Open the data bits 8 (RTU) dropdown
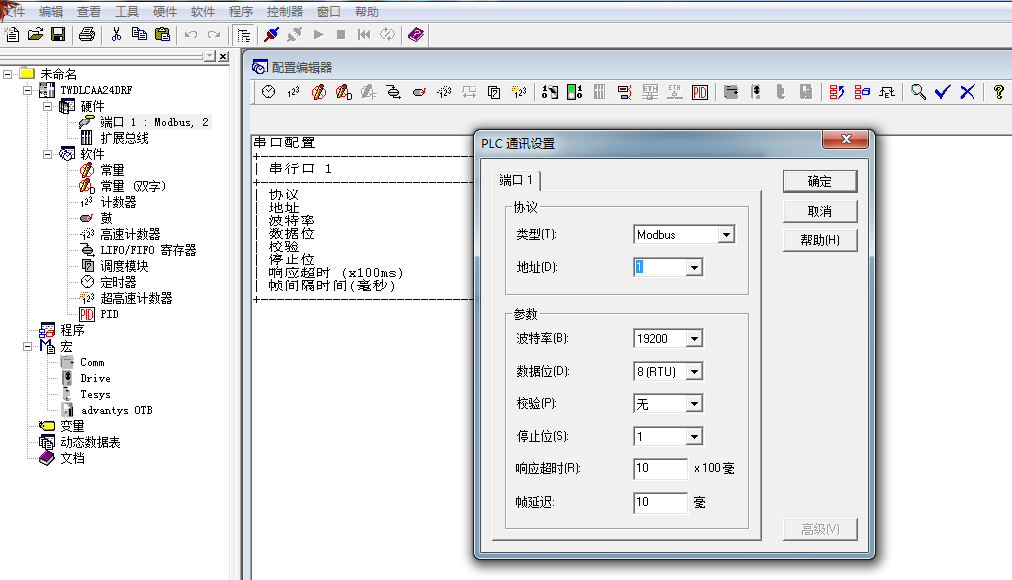This screenshot has height=580, width=1012. tap(694, 372)
